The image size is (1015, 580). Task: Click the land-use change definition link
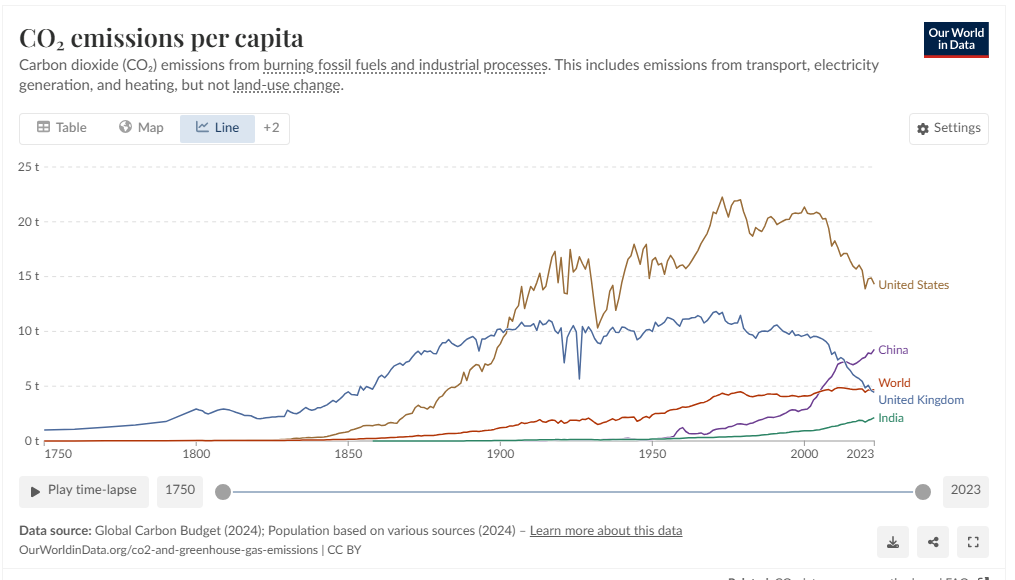287,85
